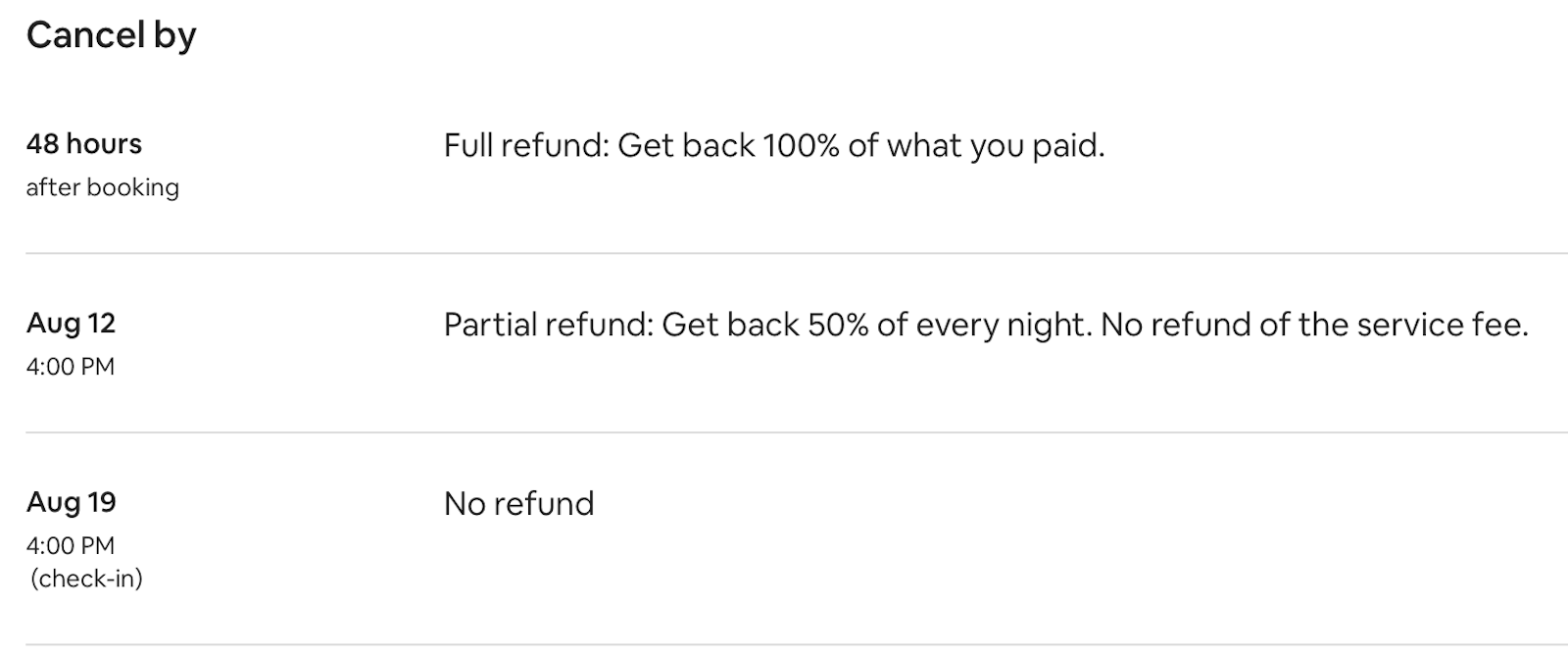Click "of what you paid." text

point(976,147)
